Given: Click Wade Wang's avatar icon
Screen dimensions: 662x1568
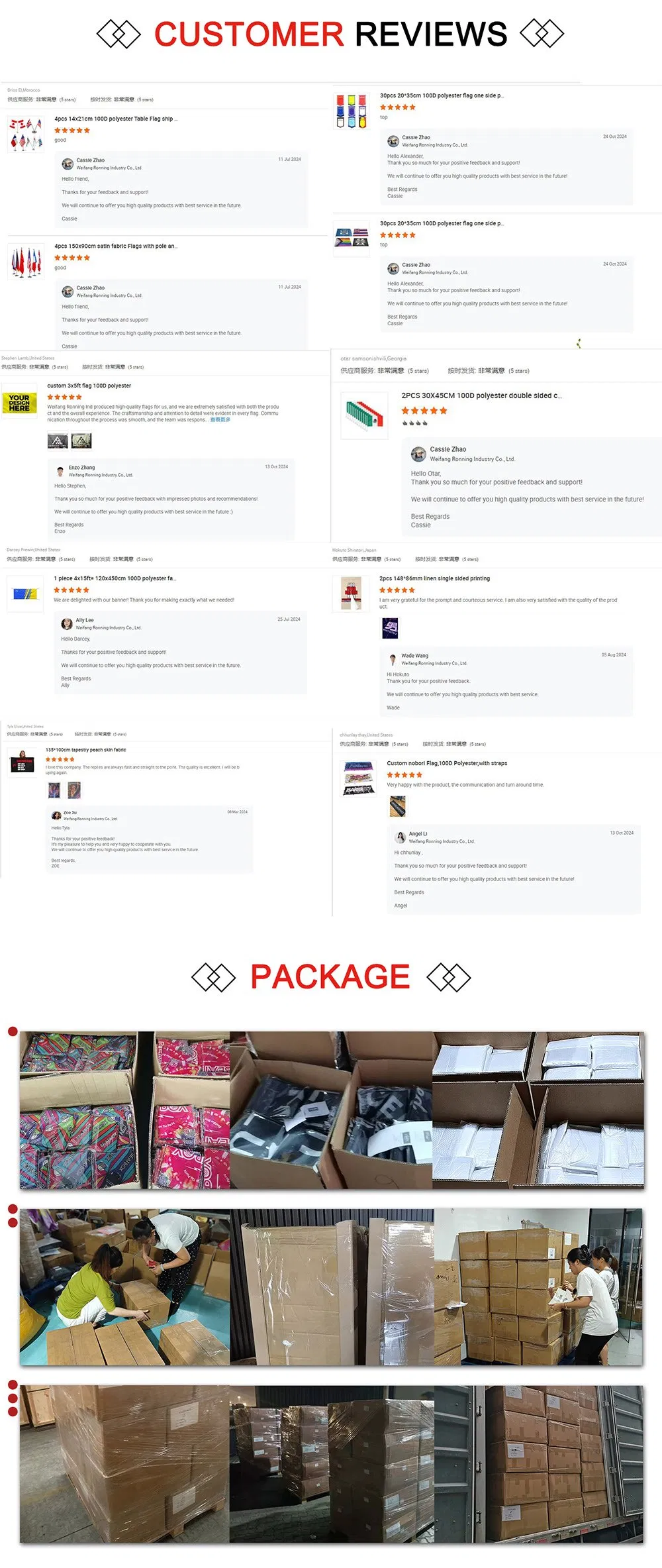Looking at the screenshot, I should [x=393, y=659].
